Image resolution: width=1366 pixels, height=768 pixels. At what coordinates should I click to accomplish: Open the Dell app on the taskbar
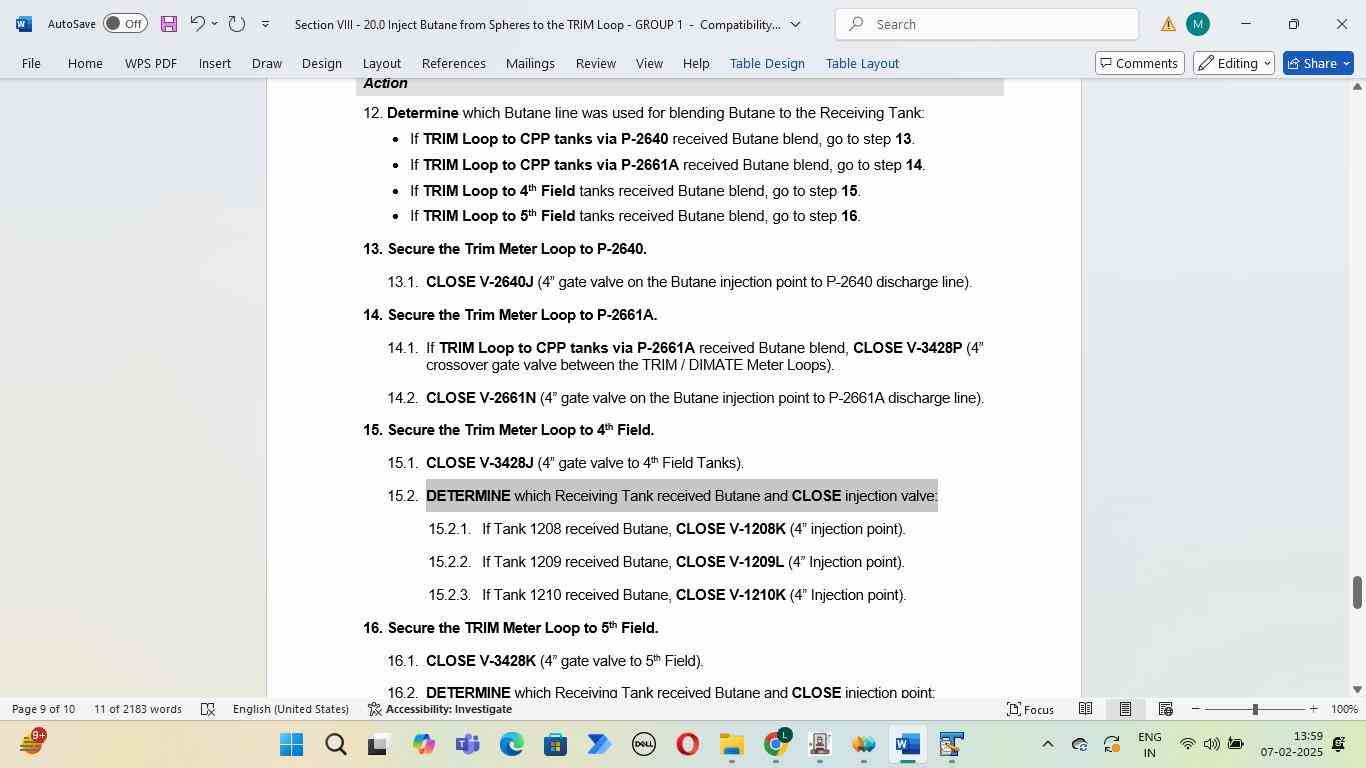pos(643,744)
